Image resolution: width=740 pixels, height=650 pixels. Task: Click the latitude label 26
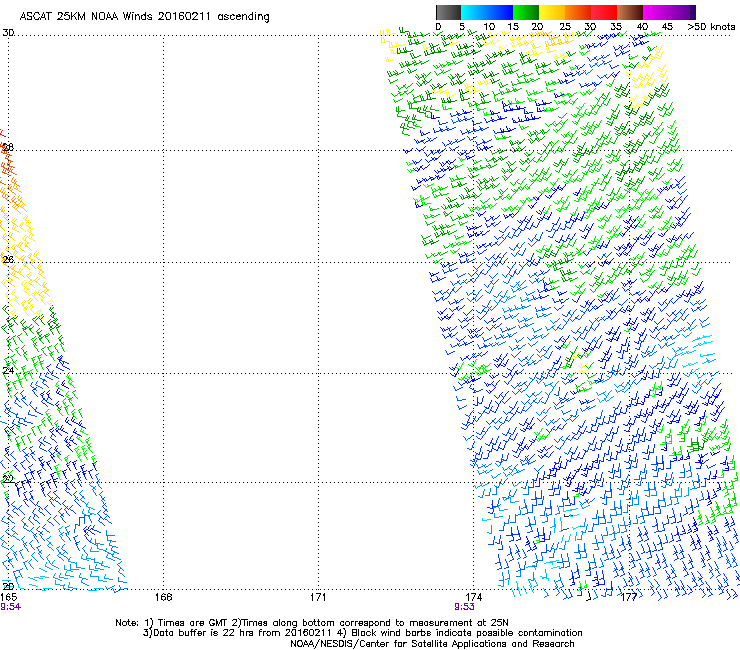tap(8, 259)
